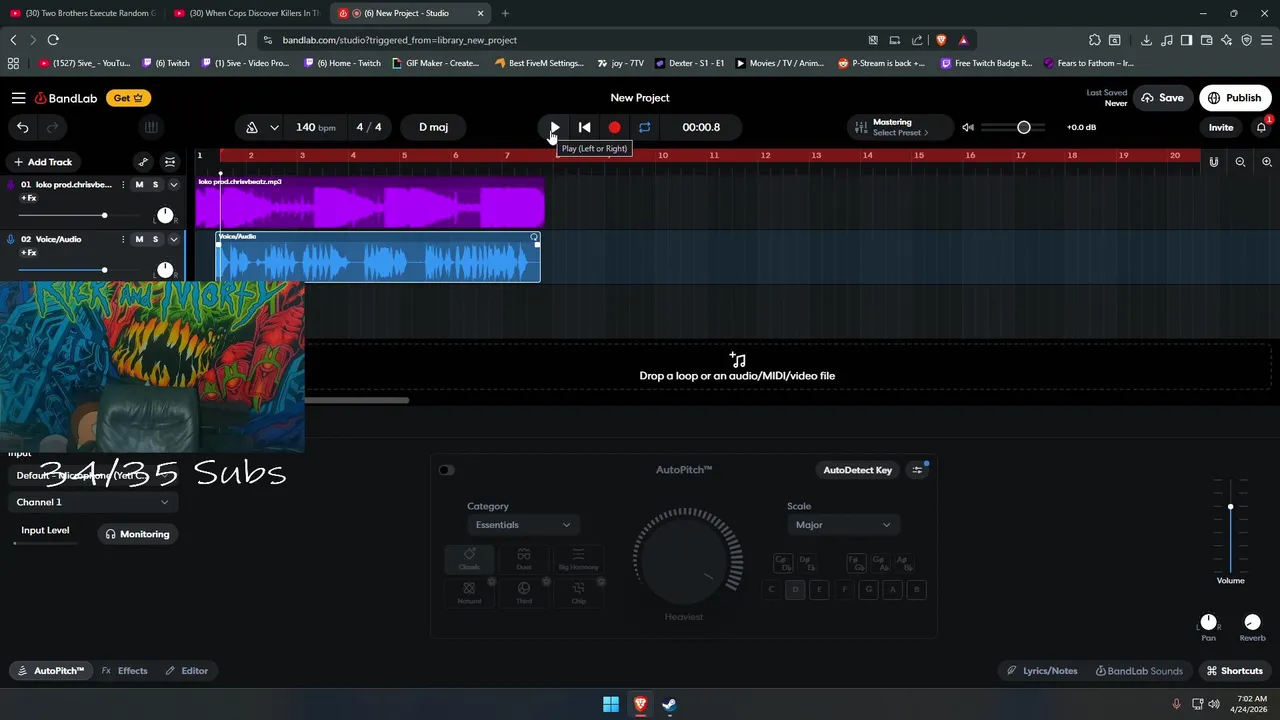Open track 01 three-dot menu
This screenshot has width=1280, height=720.
click(123, 184)
